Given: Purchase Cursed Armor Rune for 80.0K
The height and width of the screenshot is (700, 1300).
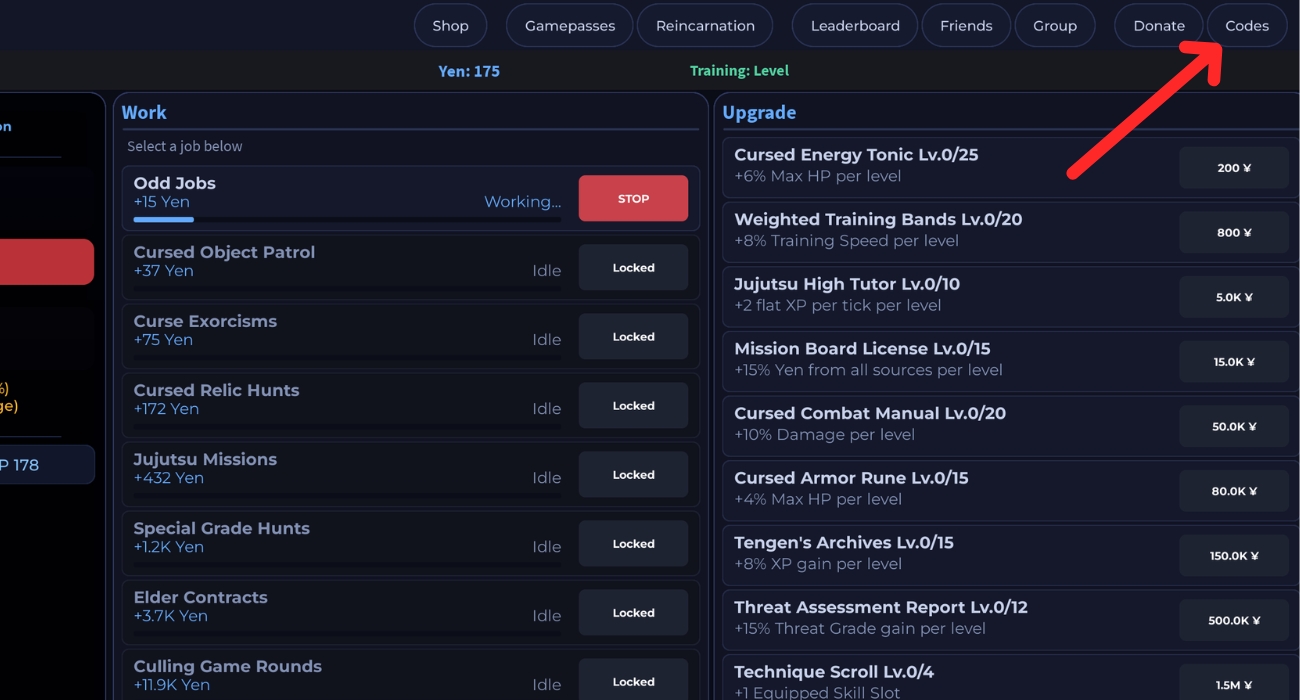Looking at the screenshot, I should click(x=1234, y=491).
